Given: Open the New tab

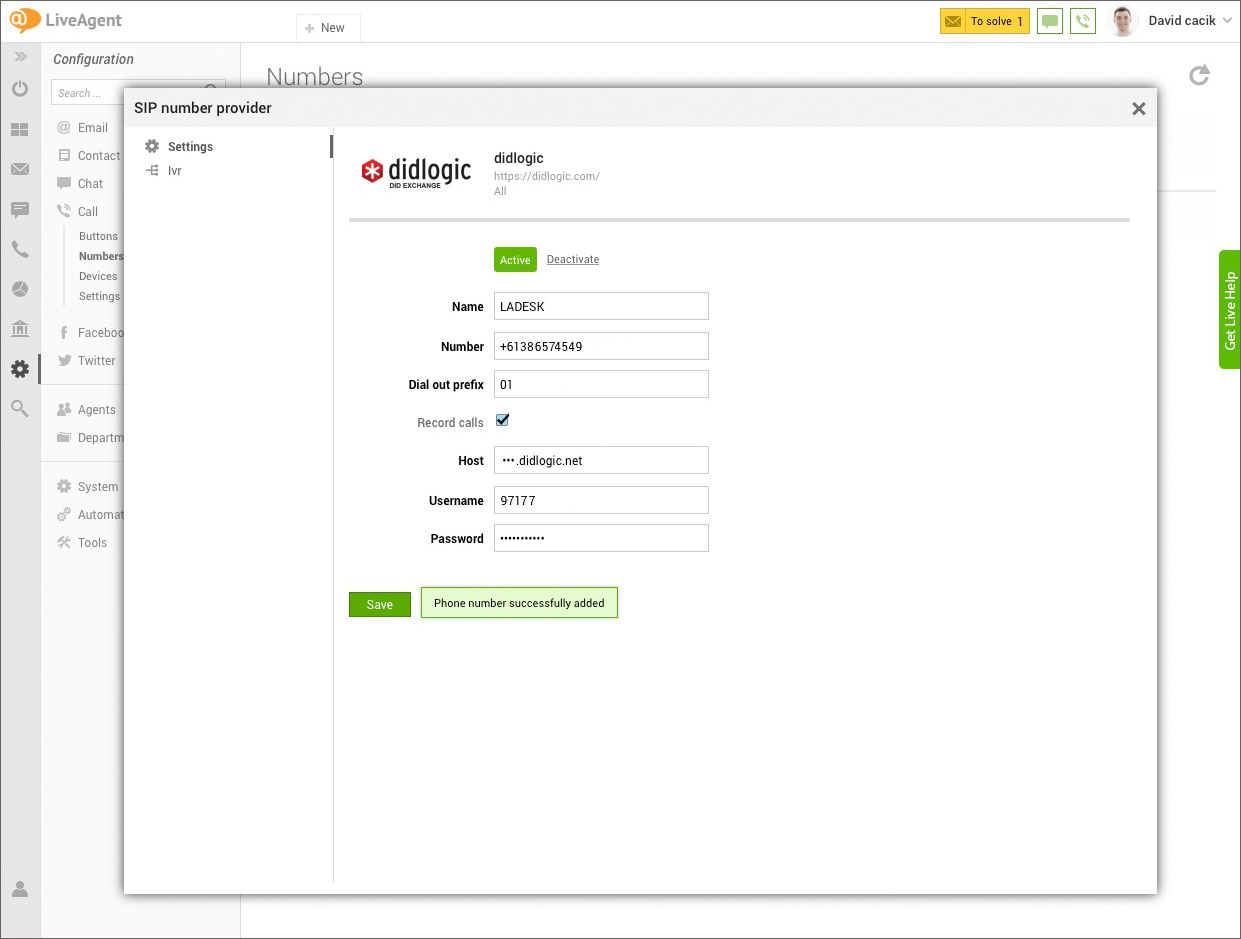Looking at the screenshot, I should click(x=326, y=28).
